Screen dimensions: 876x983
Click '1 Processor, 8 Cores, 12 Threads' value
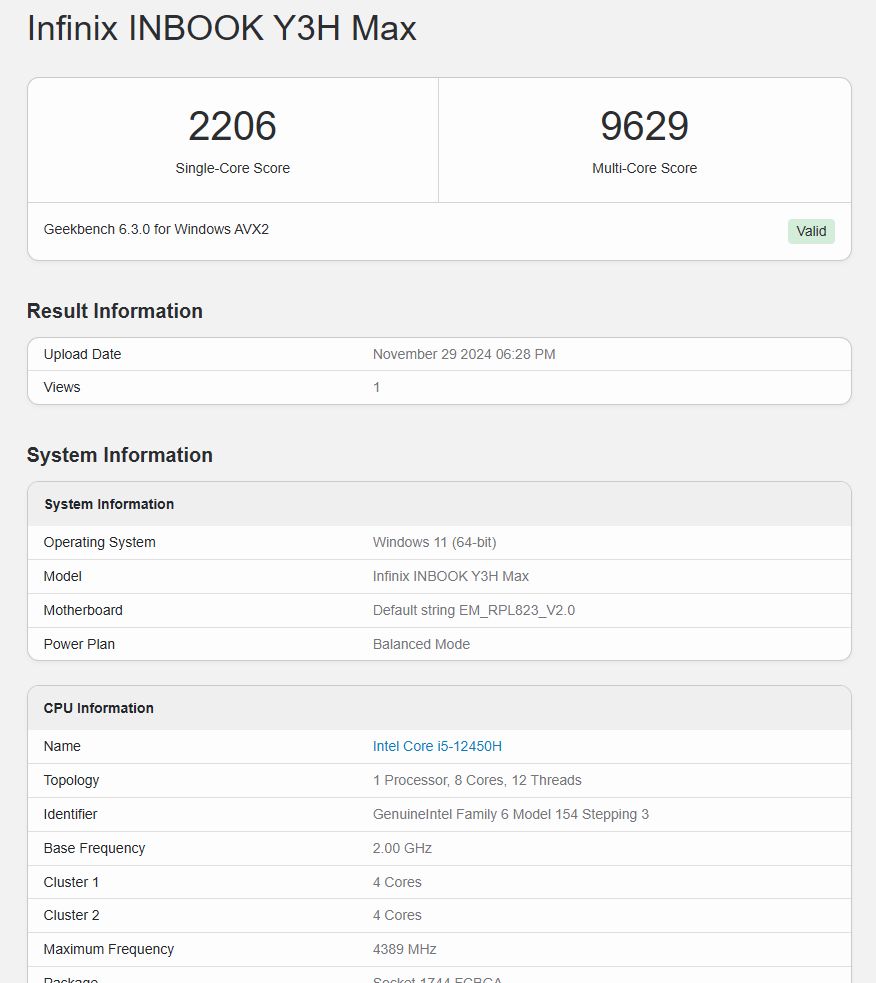477,781
